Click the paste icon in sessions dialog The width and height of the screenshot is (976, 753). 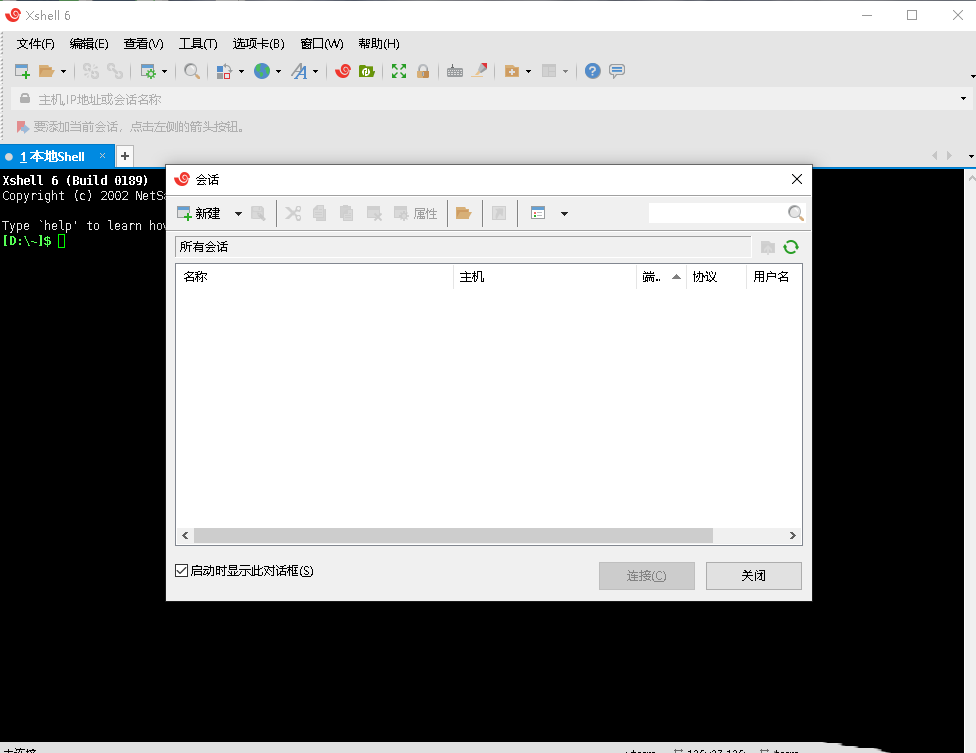point(347,213)
